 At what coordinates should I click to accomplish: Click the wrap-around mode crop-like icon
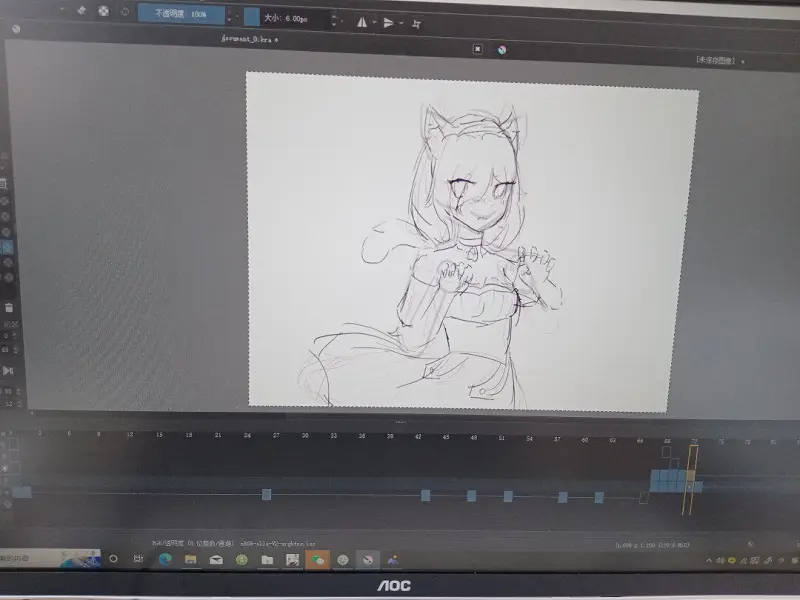tap(416, 24)
